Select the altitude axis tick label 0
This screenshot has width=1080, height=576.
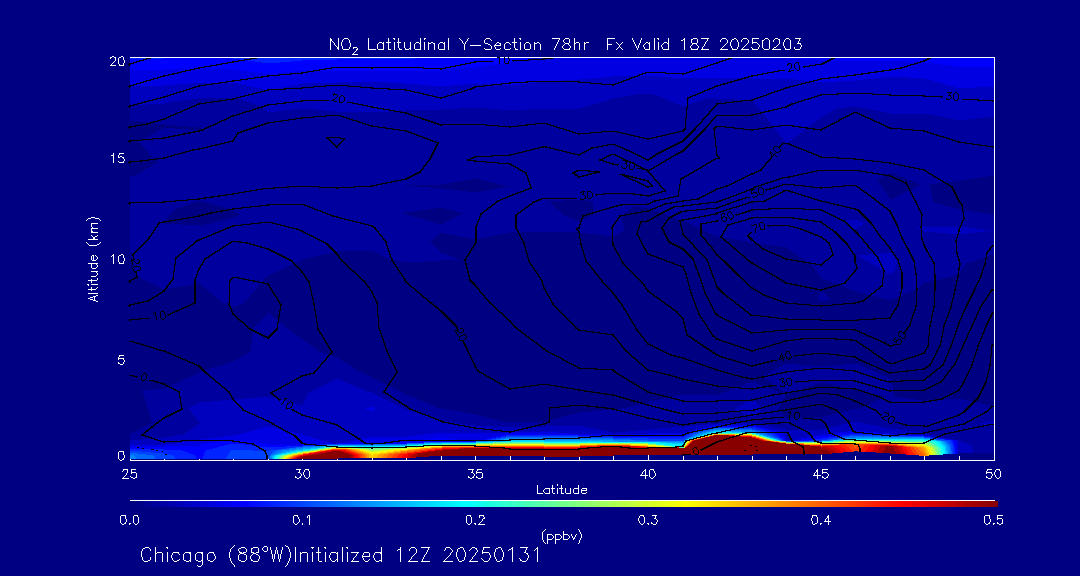pyautogui.click(x=121, y=455)
